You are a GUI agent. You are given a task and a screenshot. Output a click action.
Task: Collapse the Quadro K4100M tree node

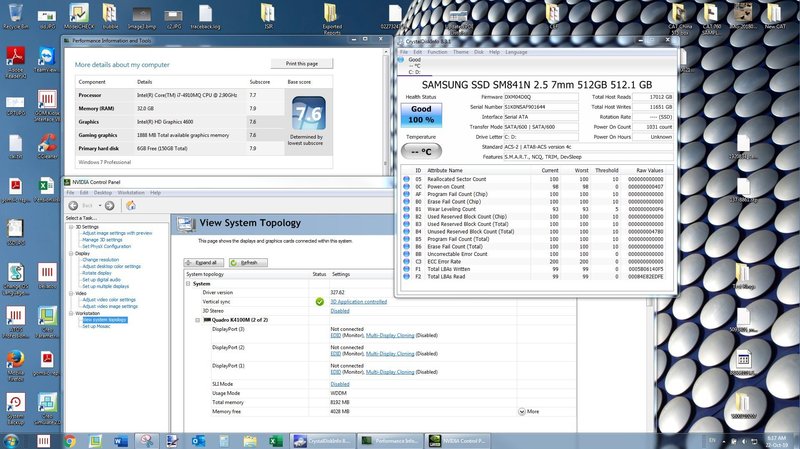[197, 319]
